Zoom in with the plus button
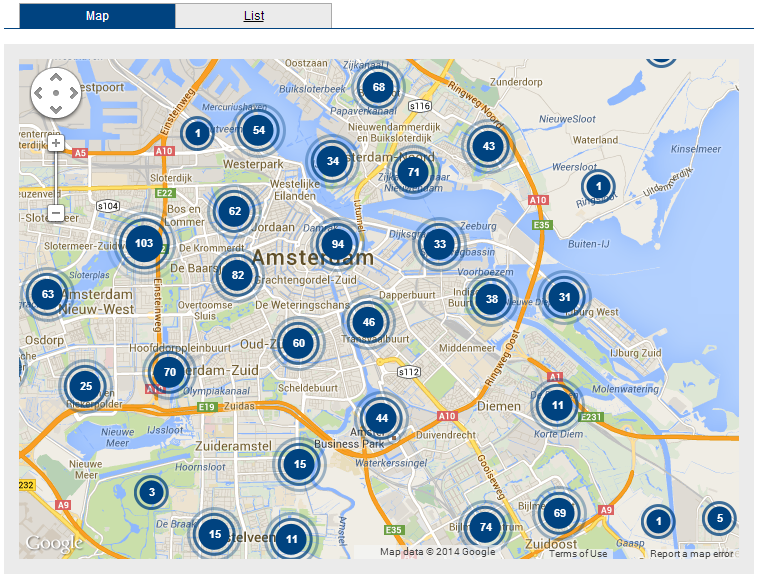Screen dimensions: 757x577 [x=56, y=143]
